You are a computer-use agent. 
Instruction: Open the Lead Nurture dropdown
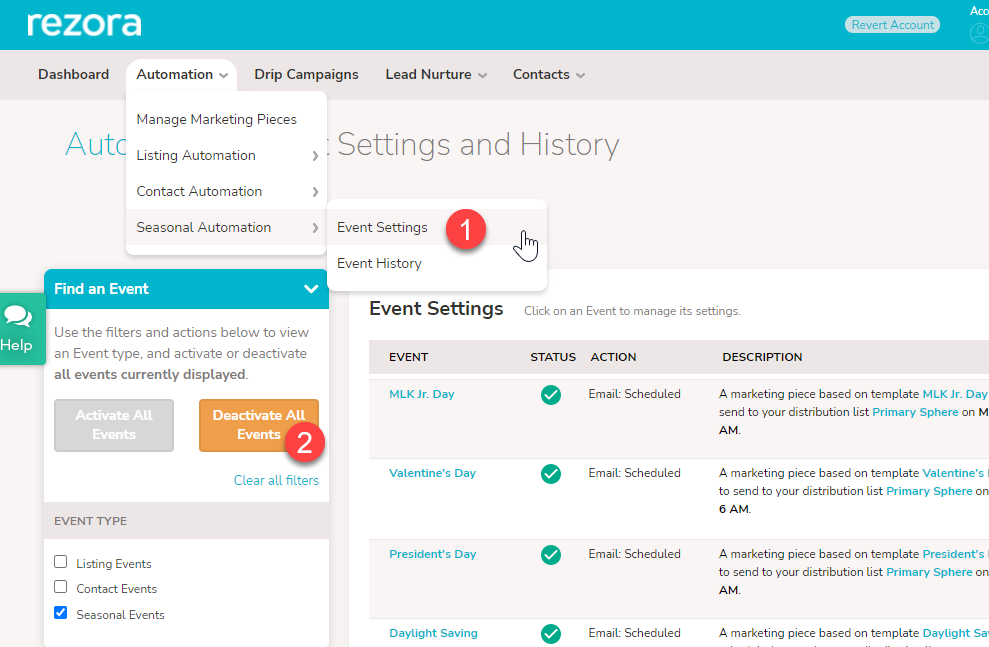[436, 74]
